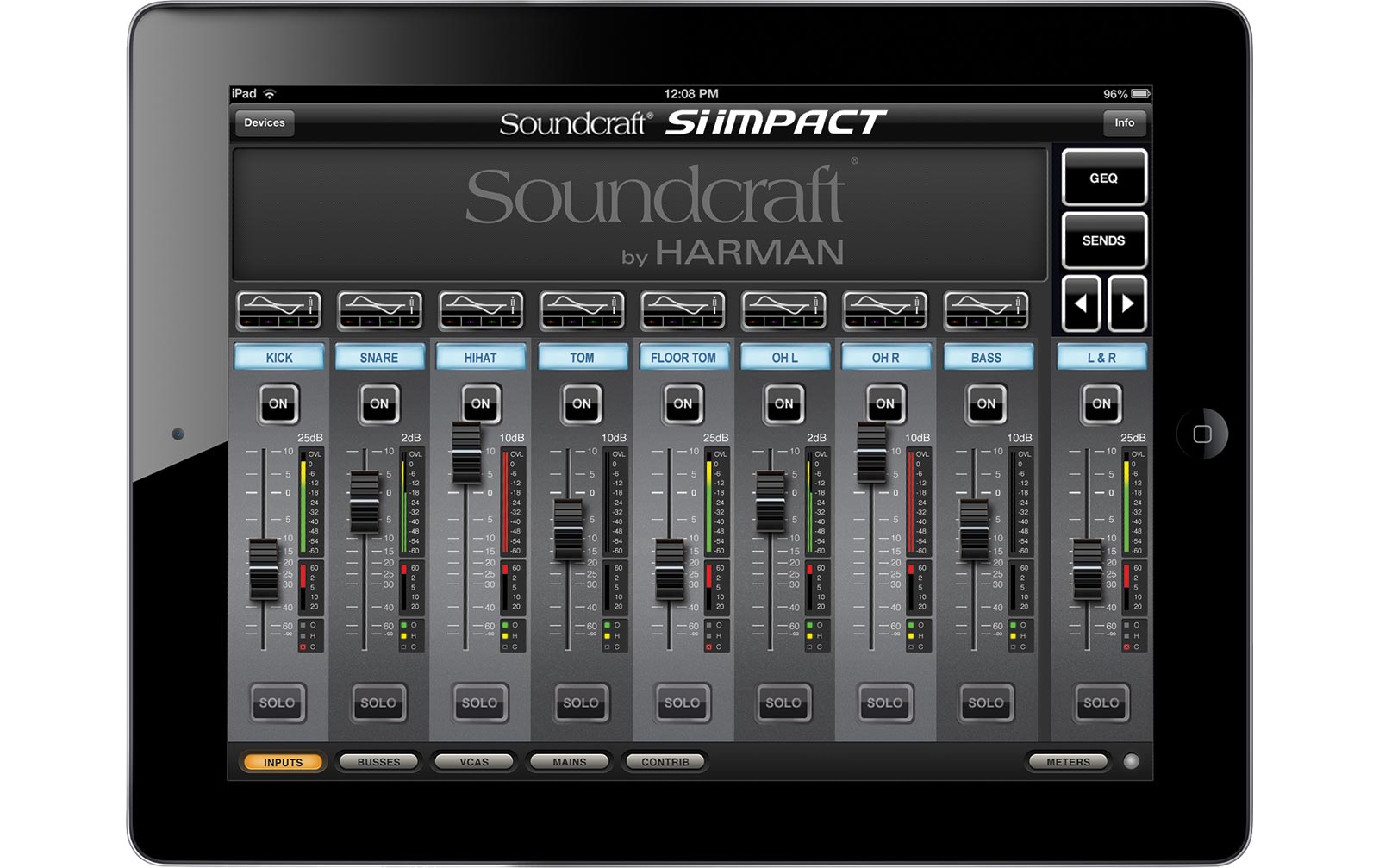Solo the BASS channel
This screenshot has width=1379, height=868.
click(986, 703)
